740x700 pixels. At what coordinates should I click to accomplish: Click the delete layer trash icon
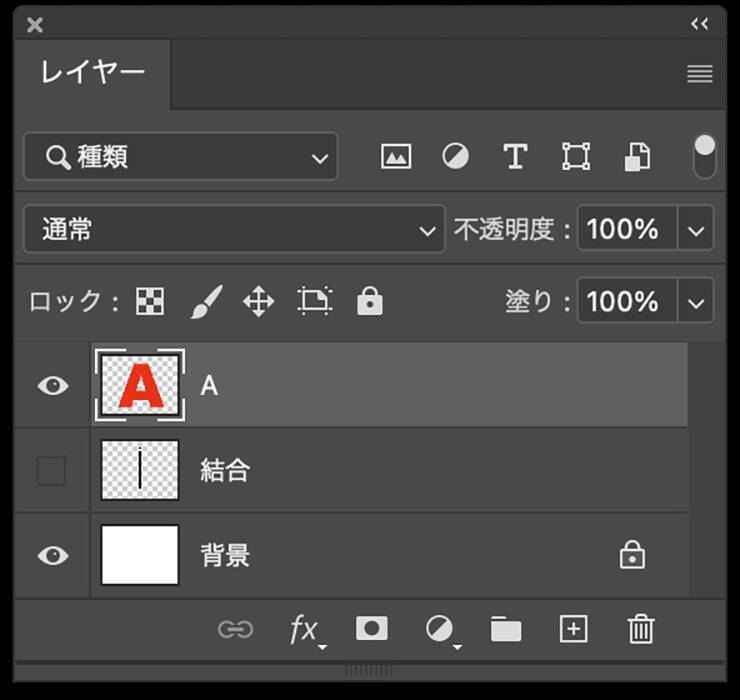point(640,629)
